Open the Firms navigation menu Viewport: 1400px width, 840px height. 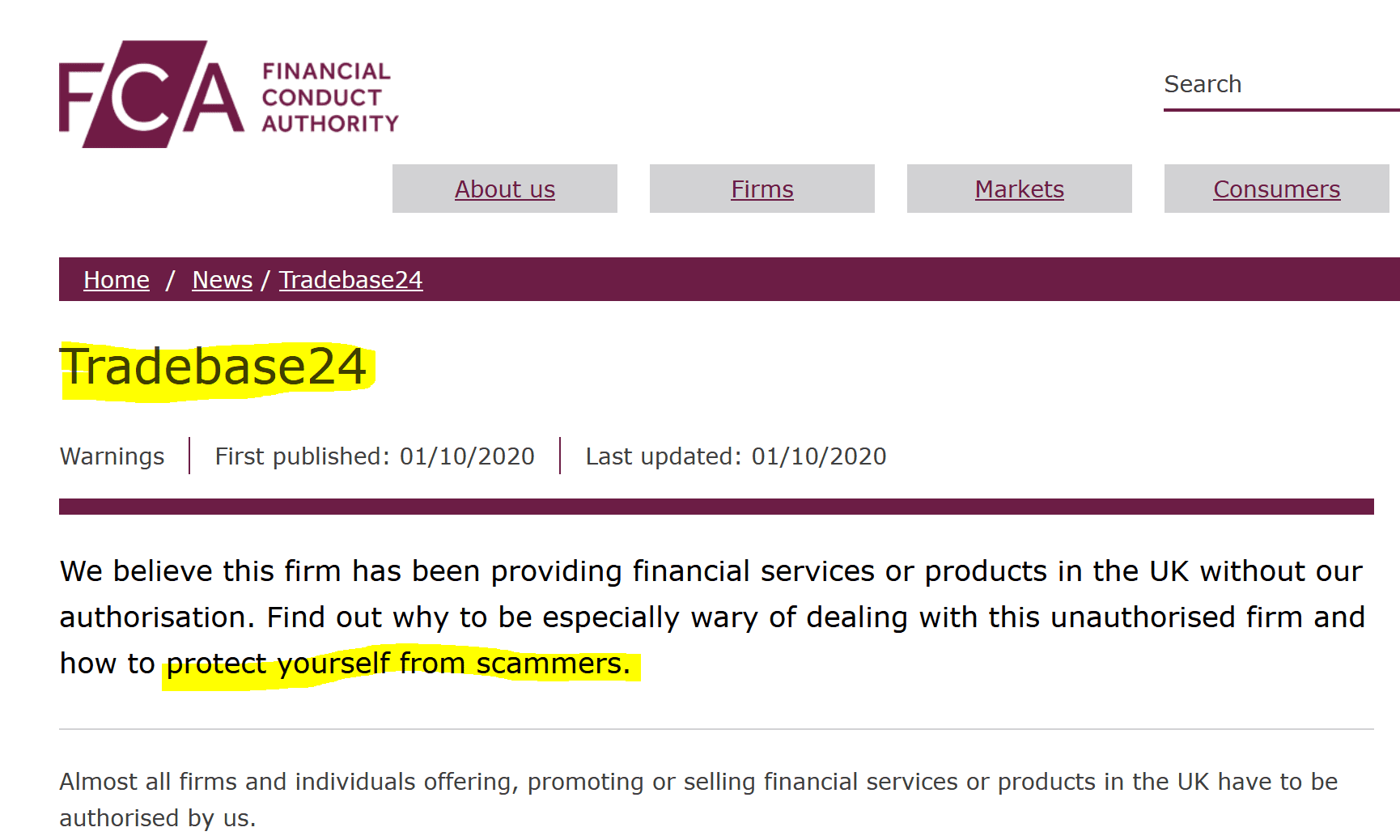click(x=761, y=189)
